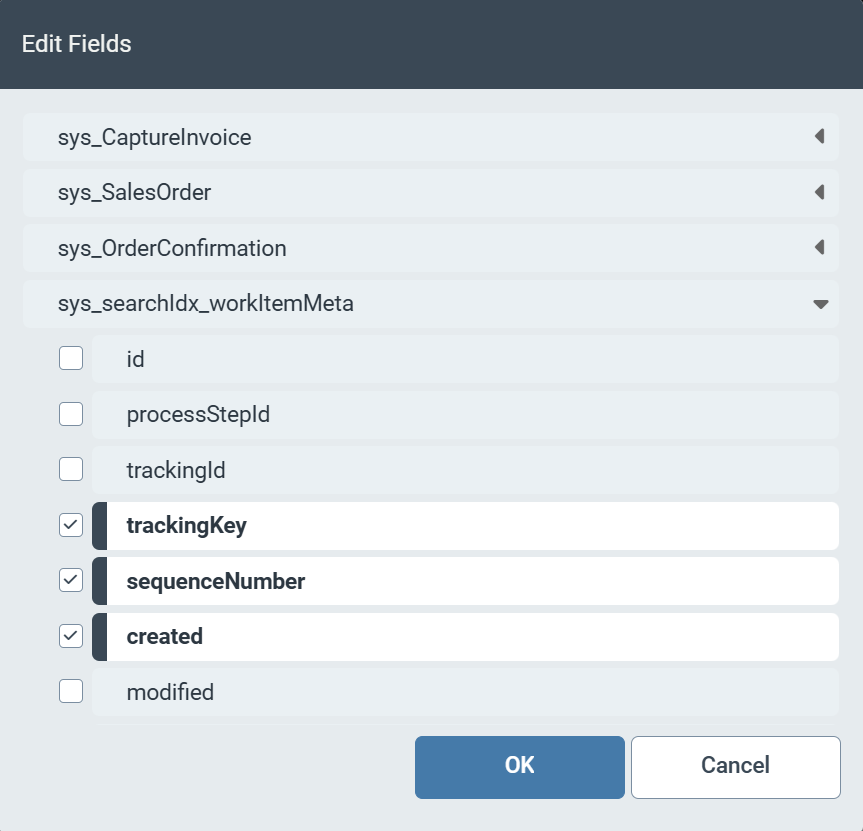Click the Edit Fields dialog title
863x831 pixels.
(76, 44)
